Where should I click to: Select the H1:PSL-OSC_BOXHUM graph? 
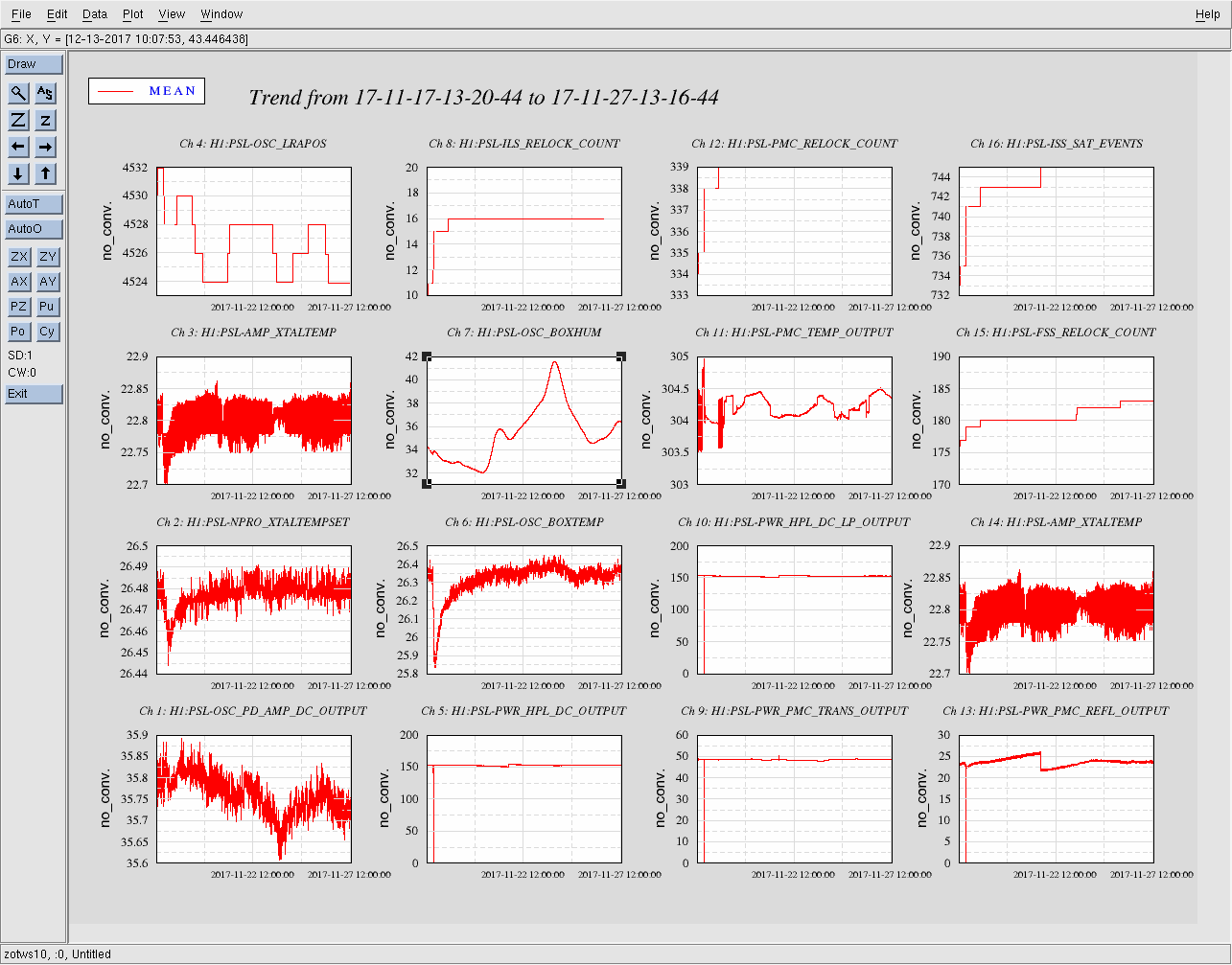click(x=523, y=420)
